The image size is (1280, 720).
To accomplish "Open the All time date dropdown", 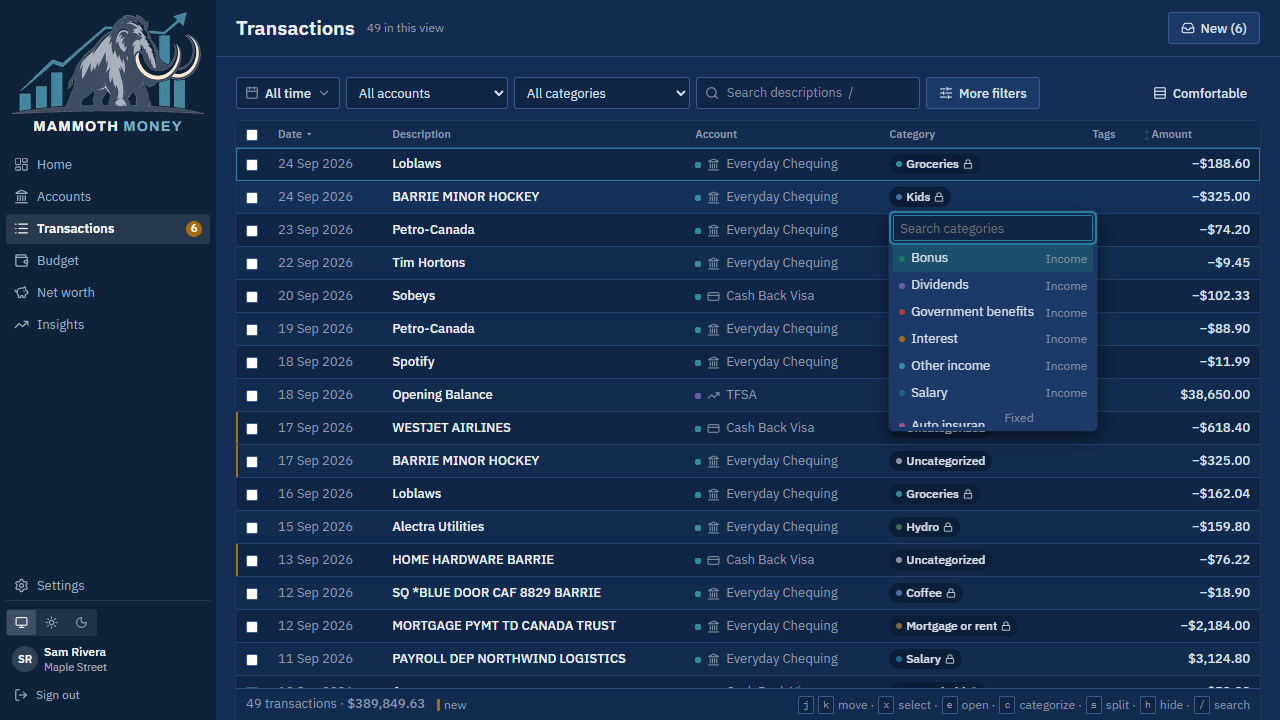I will [x=288, y=93].
